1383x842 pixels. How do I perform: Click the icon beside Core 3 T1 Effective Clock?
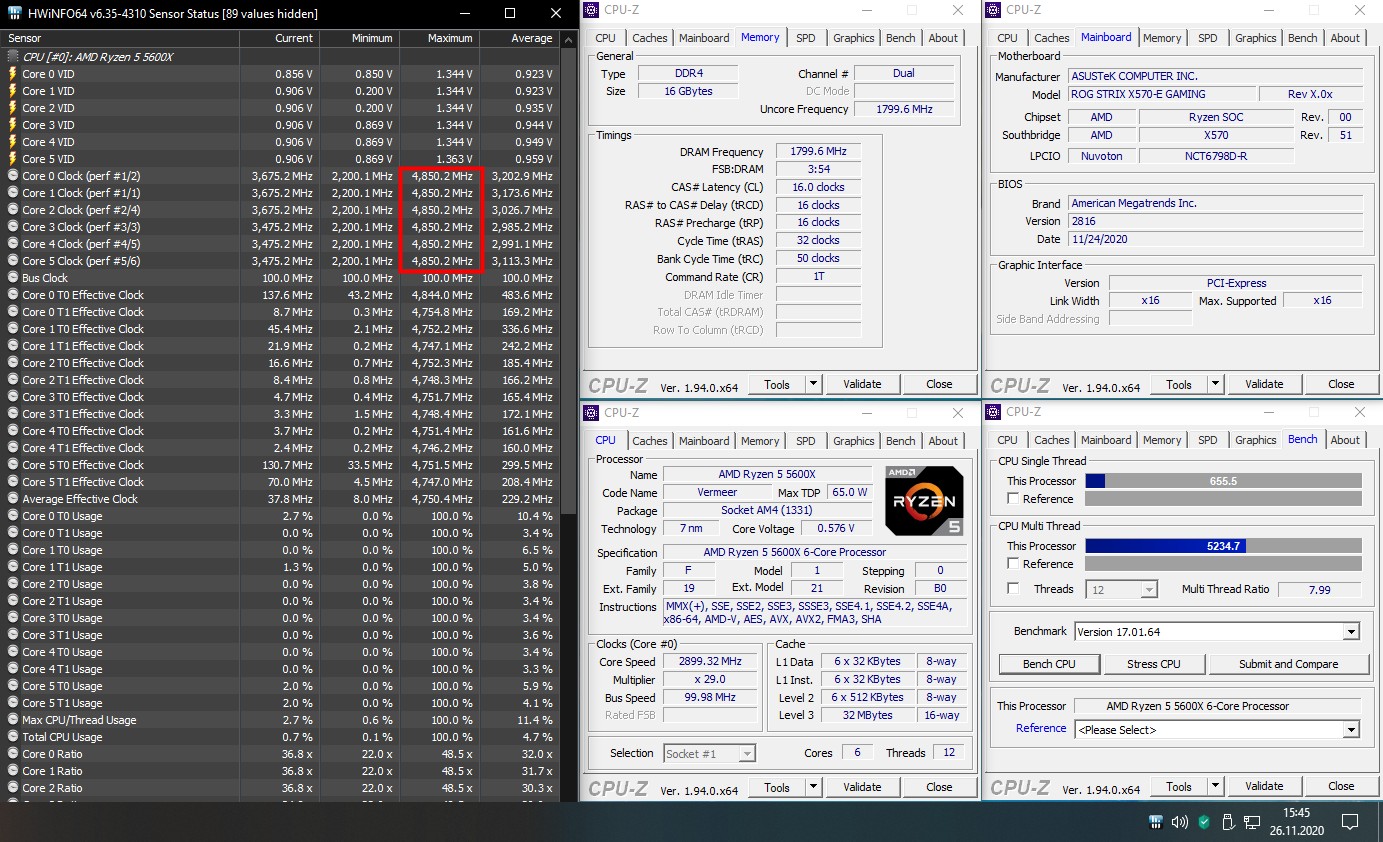click(12, 414)
